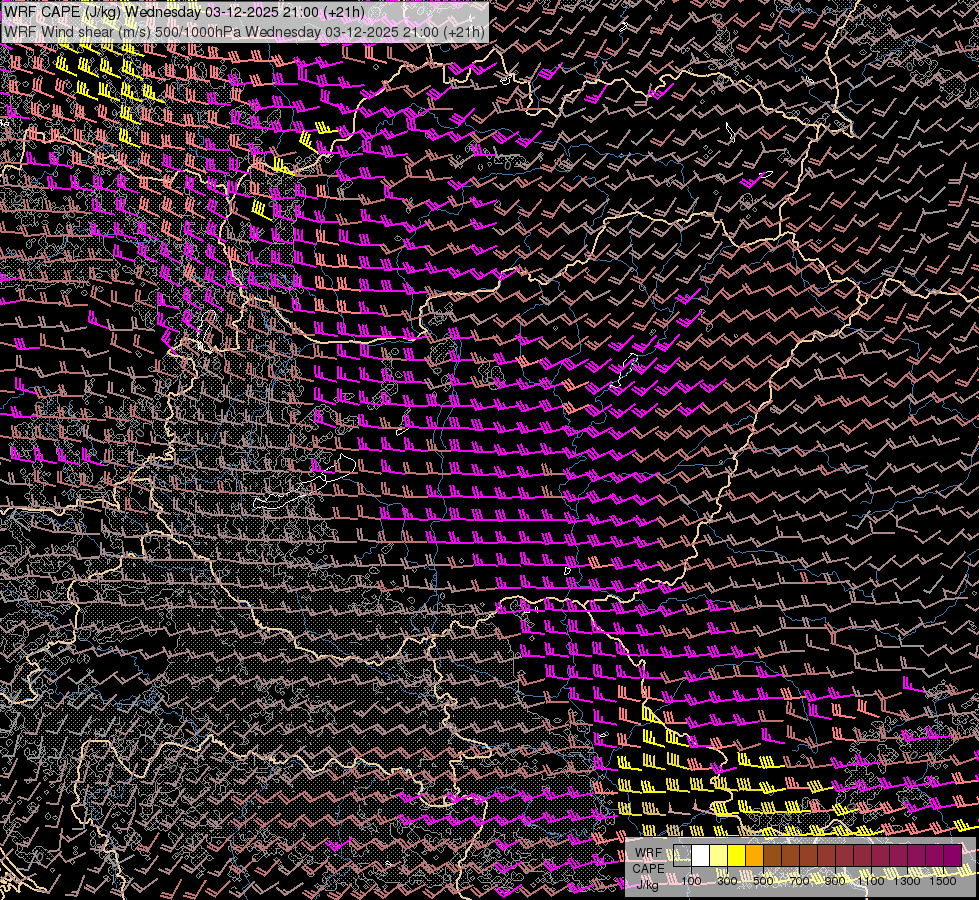
Task: Click the WRF Wind shear title line
Action: [245, 31]
